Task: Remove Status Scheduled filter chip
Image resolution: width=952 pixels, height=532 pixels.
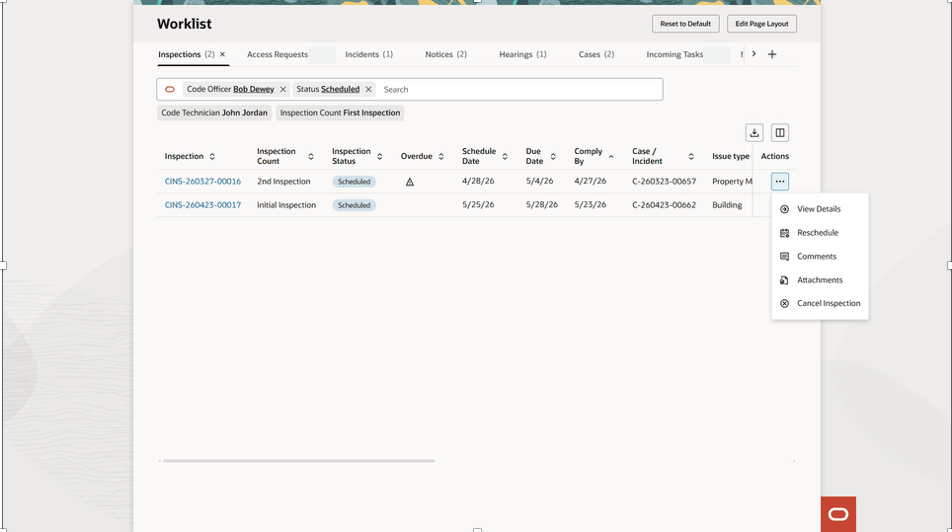Action: 369,89
